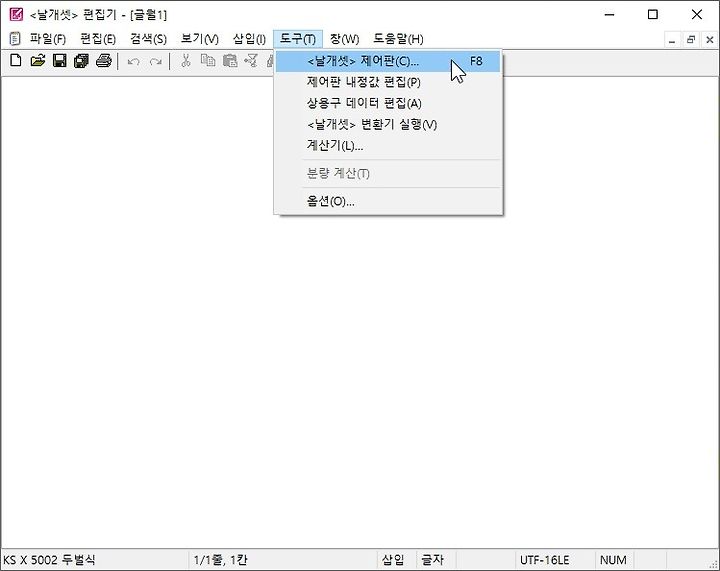720x571 pixels.
Task: Click toolbar icon right of Paste
Action: (251, 61)
